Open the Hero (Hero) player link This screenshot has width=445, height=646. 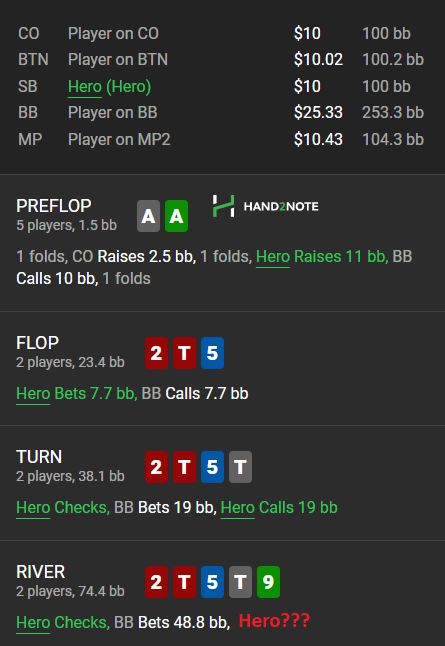point(110,87)
